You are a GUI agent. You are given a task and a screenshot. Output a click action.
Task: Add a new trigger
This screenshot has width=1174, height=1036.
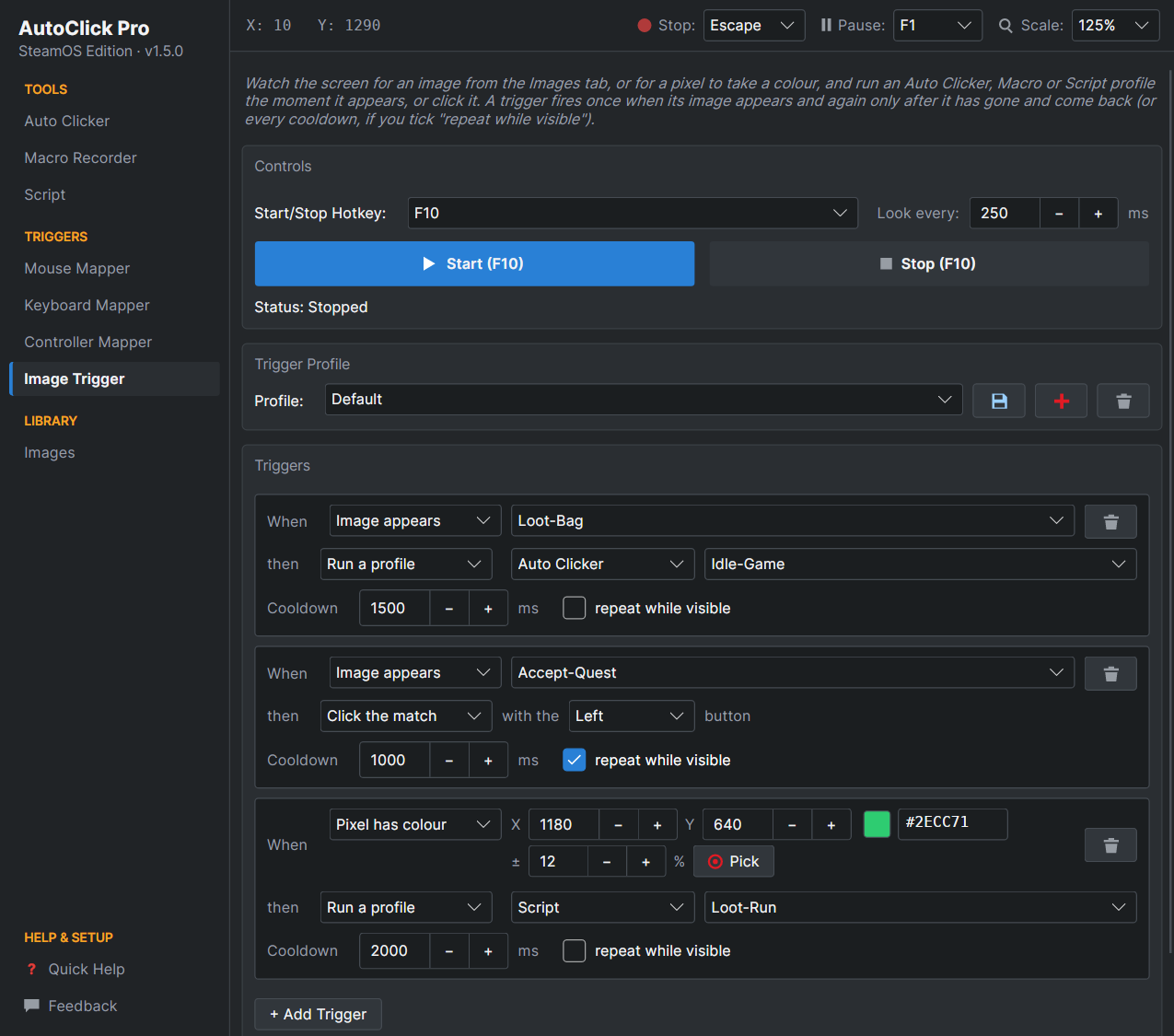tap(319, 1015)
